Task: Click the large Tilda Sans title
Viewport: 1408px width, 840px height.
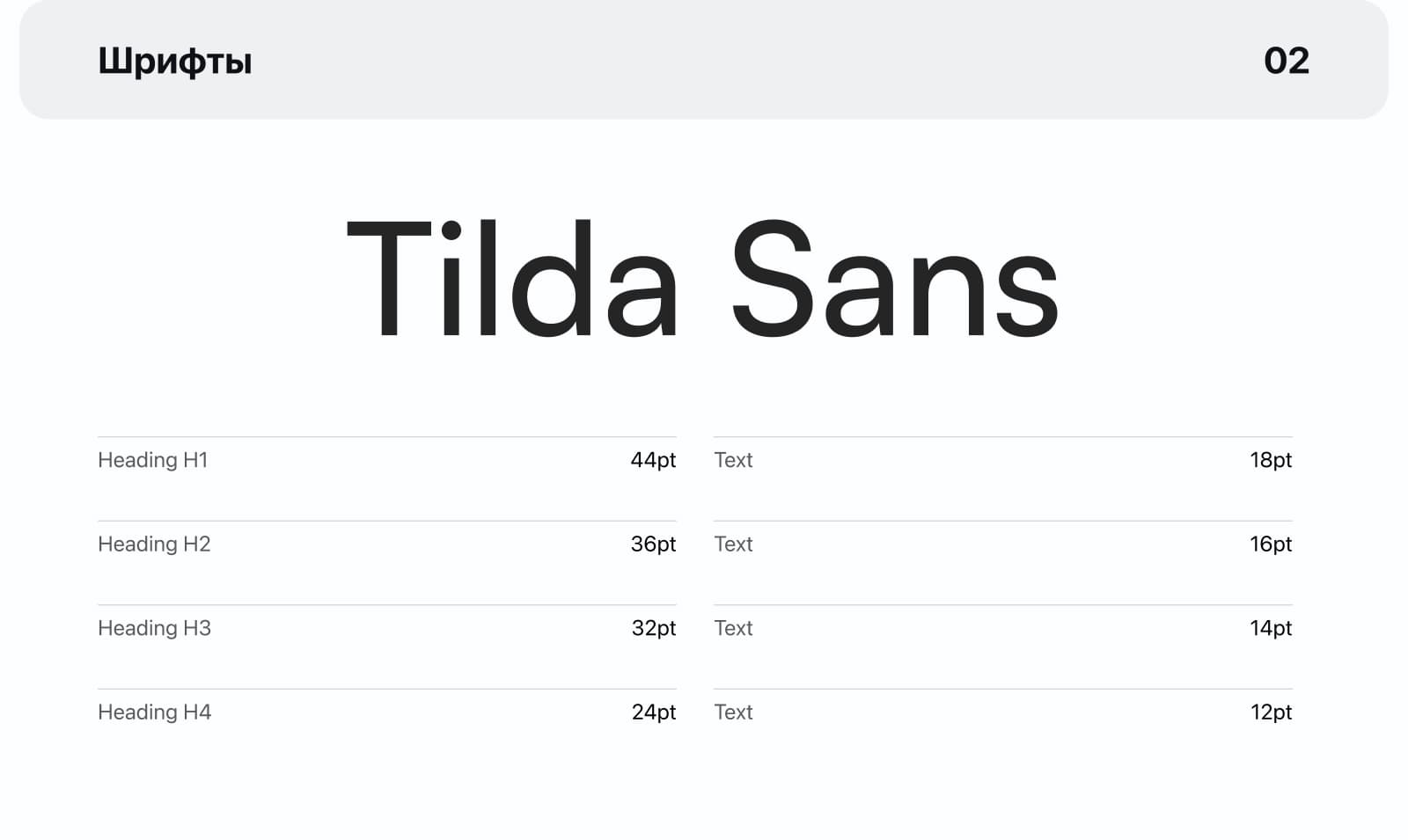Action: pos(702,279)
